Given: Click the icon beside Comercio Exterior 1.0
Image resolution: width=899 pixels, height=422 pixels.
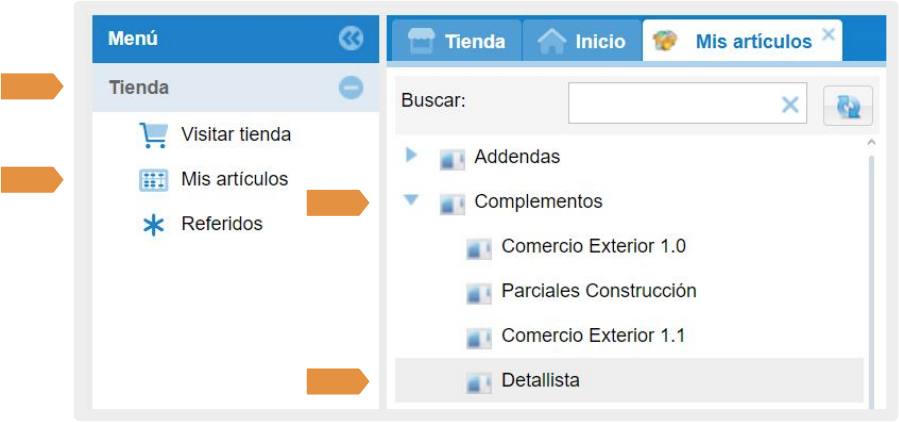Looking at the screenshot, I should [x=479, y=248].
